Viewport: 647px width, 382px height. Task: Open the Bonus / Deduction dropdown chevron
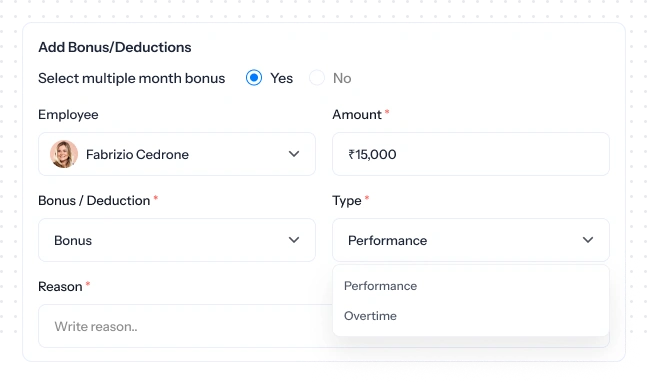[x=294, y=240]
